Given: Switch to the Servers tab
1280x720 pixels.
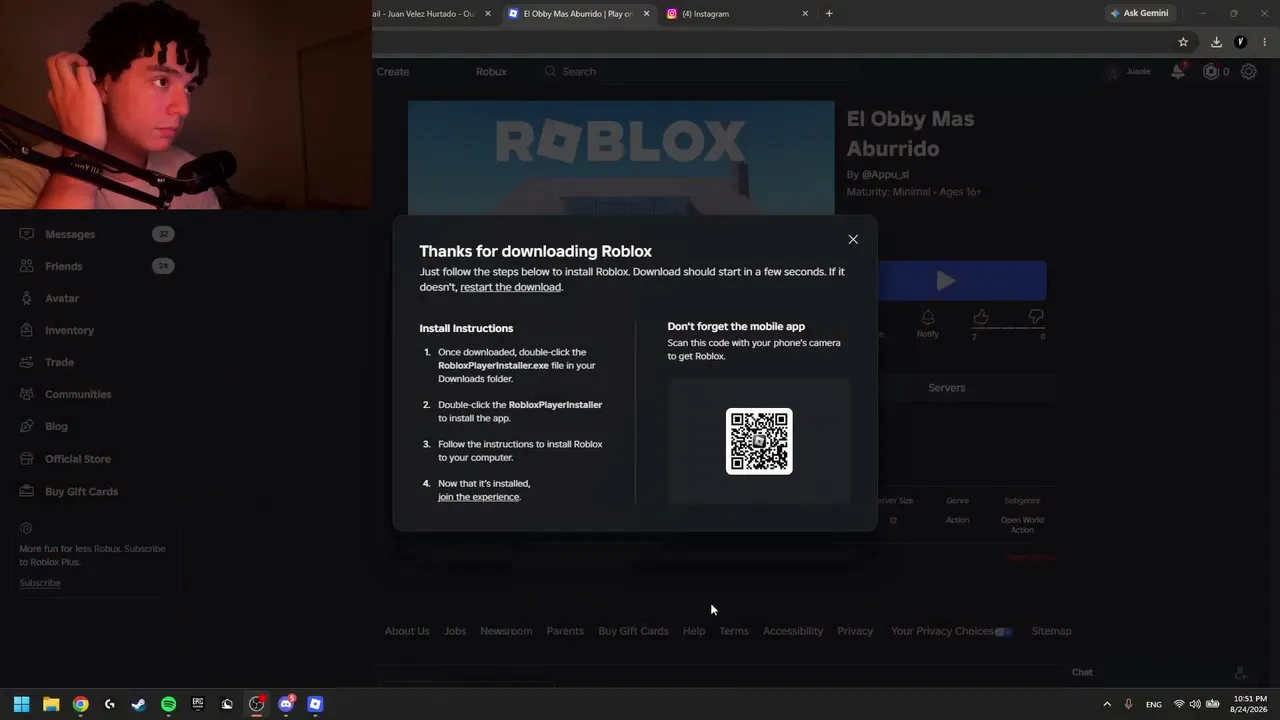Looking at the screenshot, I should pos(946,387).
